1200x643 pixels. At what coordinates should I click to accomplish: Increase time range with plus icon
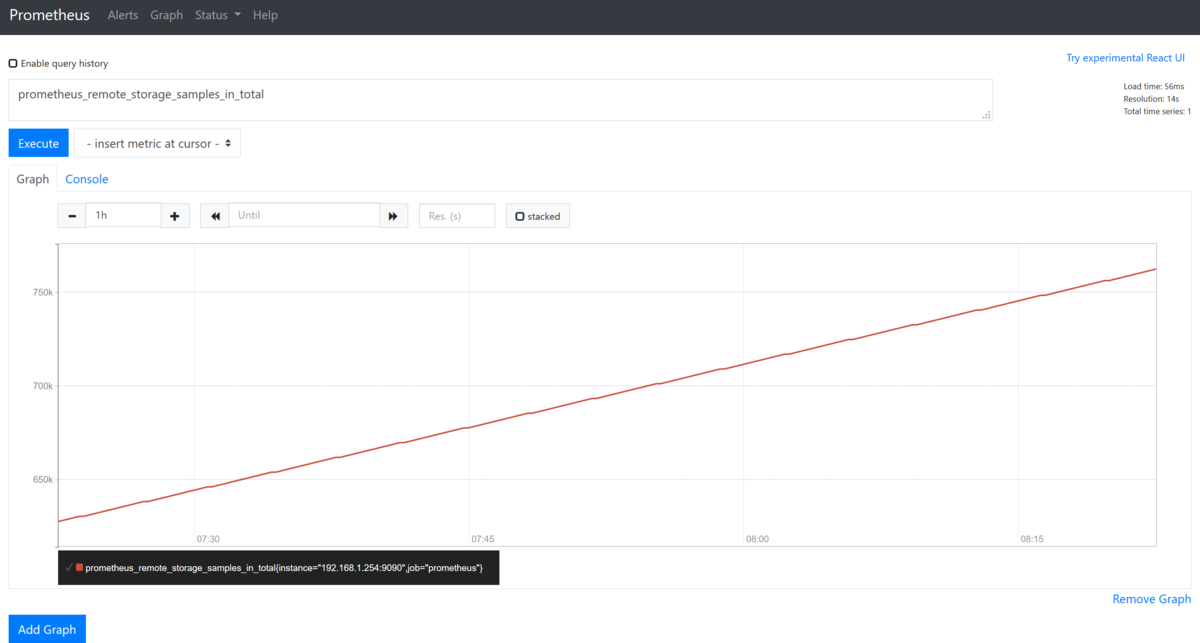pyautogui.click(x=175, y=215)
